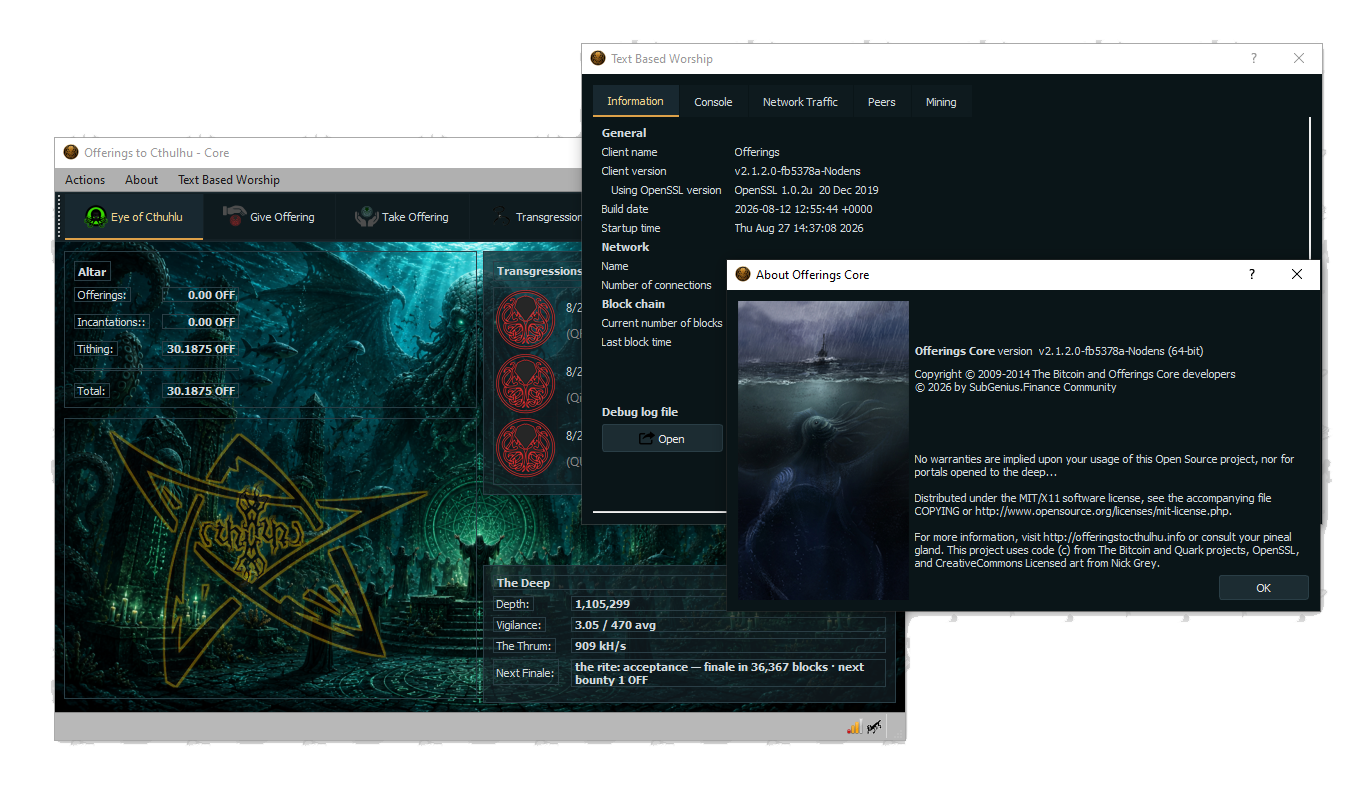Click the MIT/X11 software license paragraph
This screenshot has height=788, width=1355.
point(1093,504)
